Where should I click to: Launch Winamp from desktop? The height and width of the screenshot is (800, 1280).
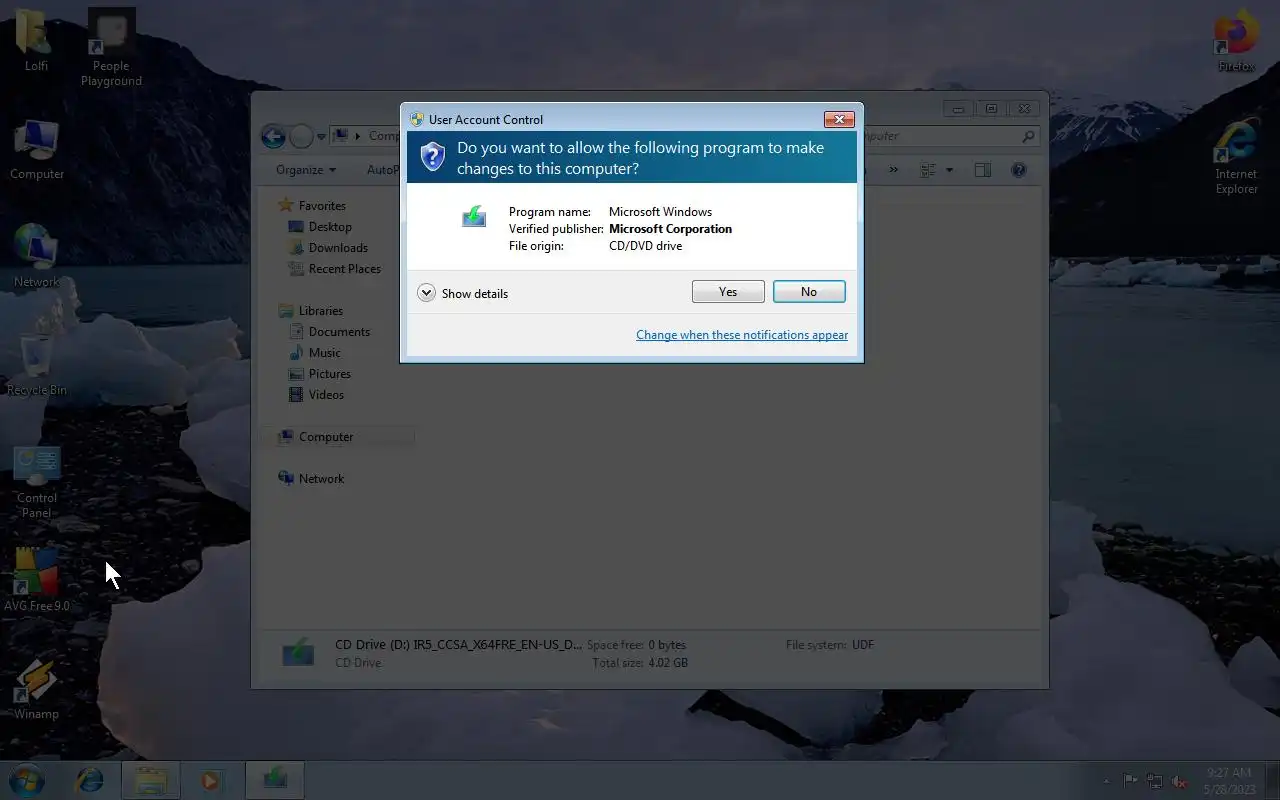(x=36, y=689)
